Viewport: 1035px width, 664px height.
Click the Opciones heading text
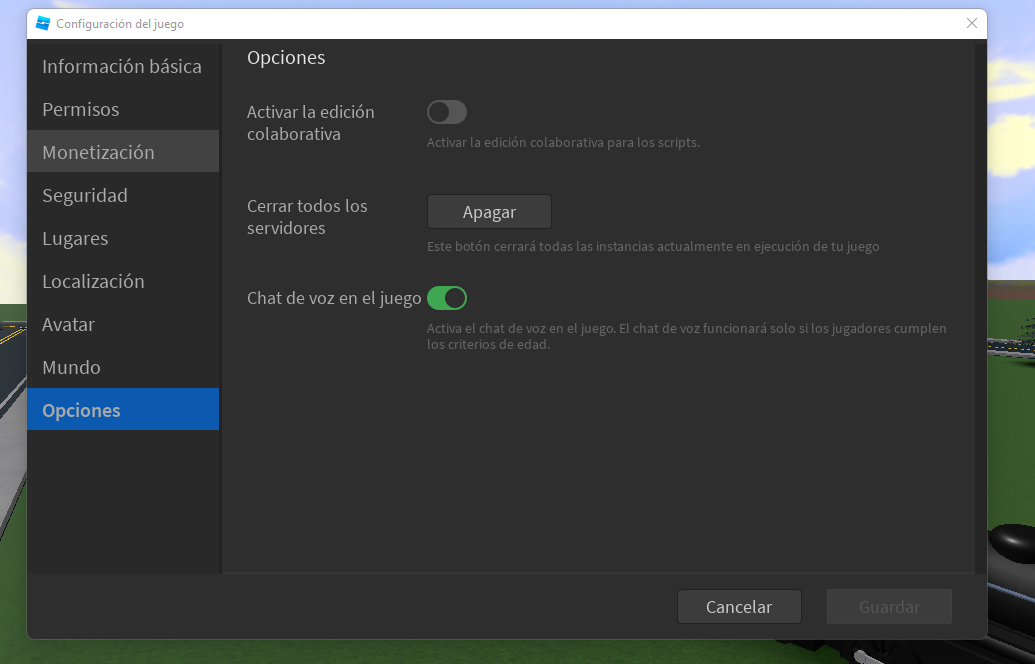click(286, 57)
